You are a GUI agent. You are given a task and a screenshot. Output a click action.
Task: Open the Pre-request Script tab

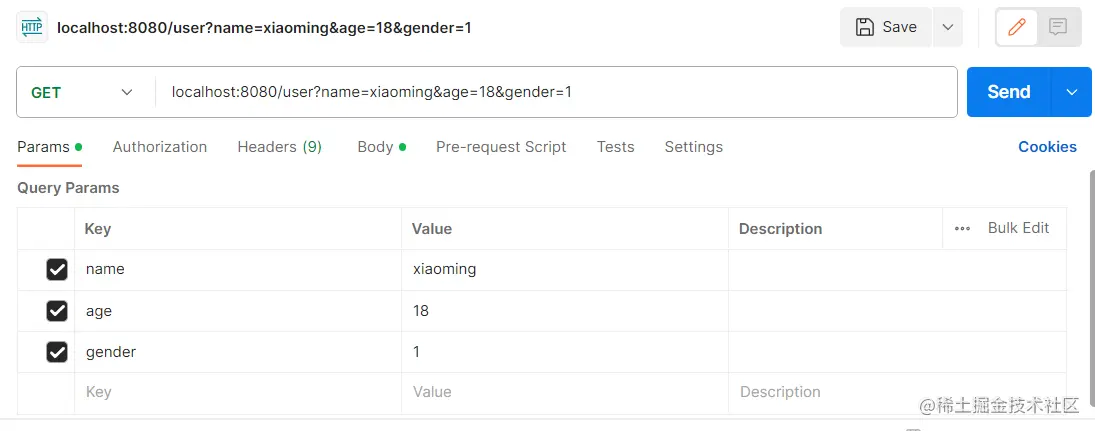pyautogui.click(x=501, y=147)
